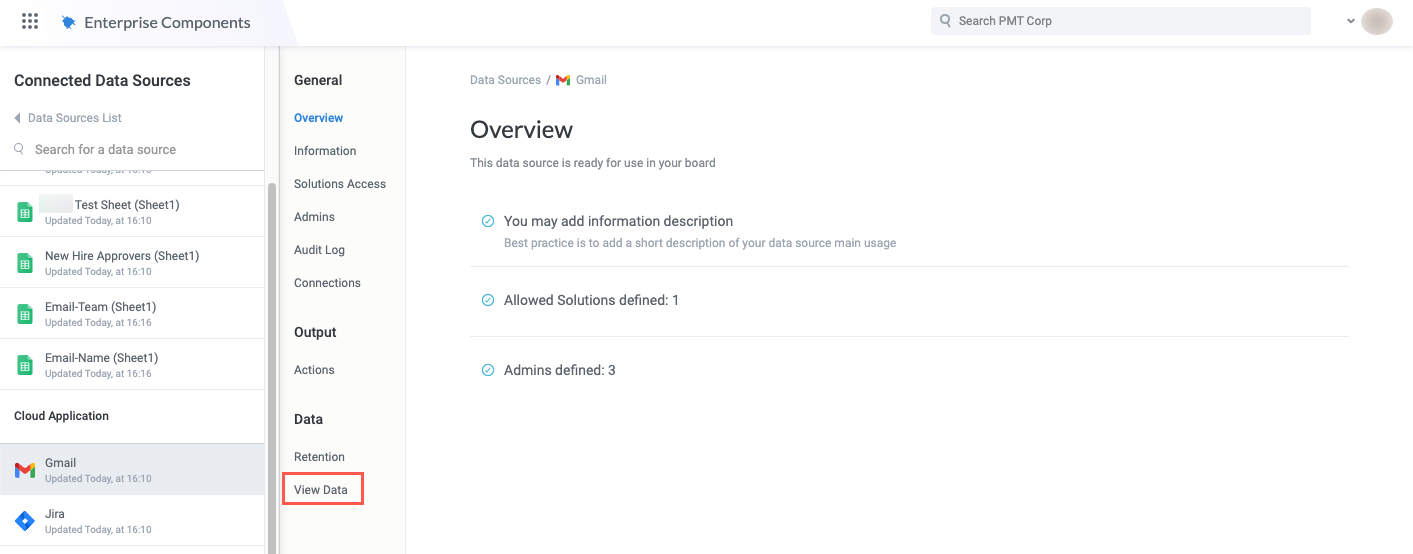
Task: Go back via Data Sources List arrow
Action: pos(17,118)
